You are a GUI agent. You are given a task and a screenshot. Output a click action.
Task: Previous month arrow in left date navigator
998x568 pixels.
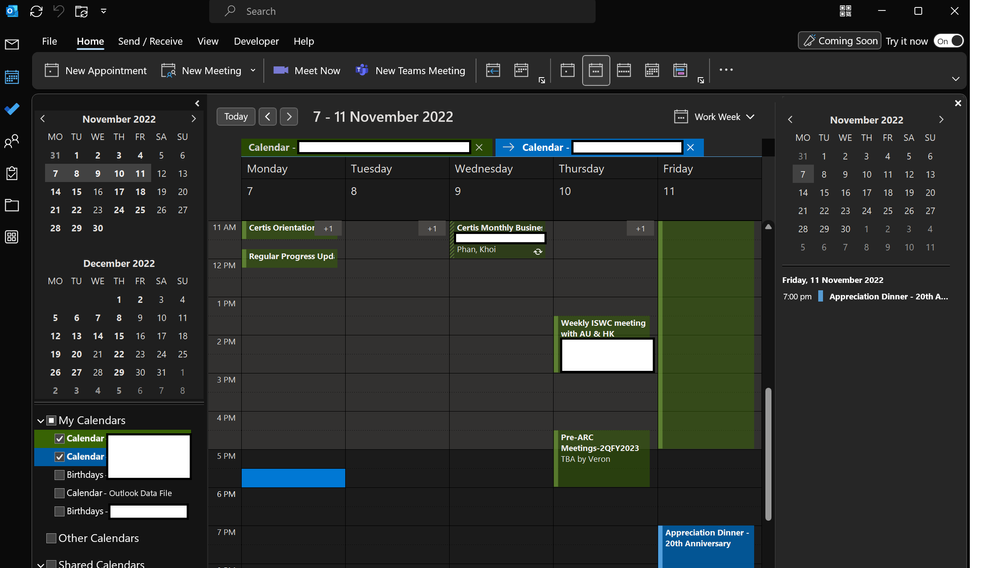click(43, 118)
